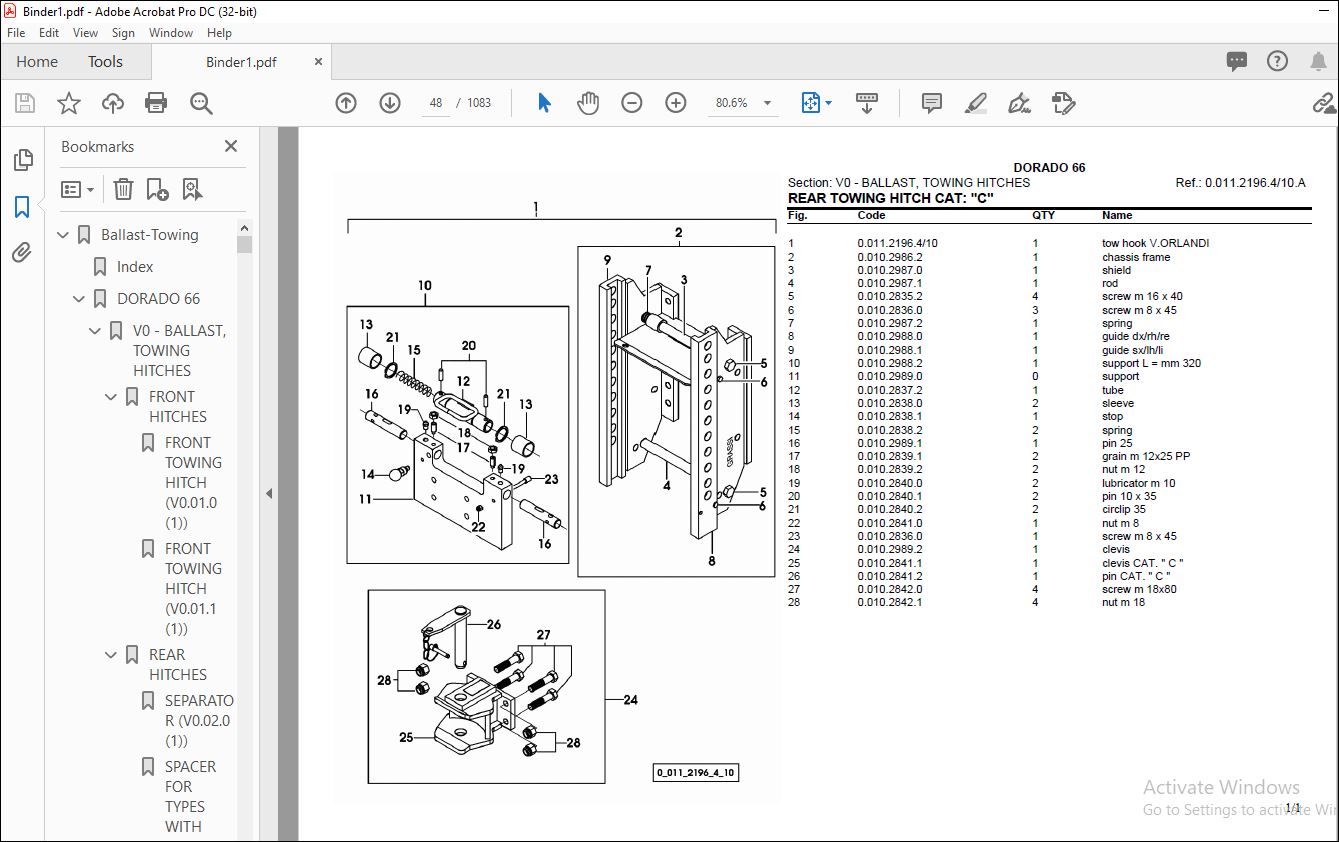The width and height of the screenshot is (1339, 842).
Task: Click the send file for review icon
Action: pyautogui.click(x=1064, y=103)
